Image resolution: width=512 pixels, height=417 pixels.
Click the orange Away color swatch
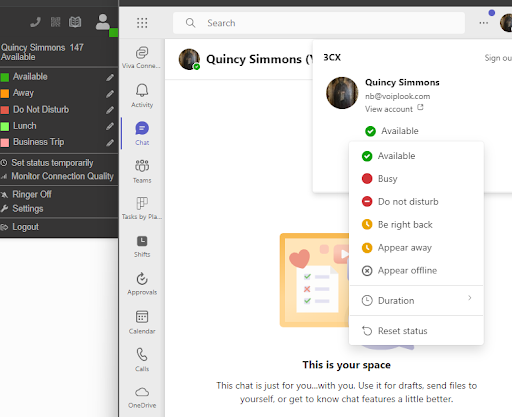pyautogui.click(x=5, y=93)
